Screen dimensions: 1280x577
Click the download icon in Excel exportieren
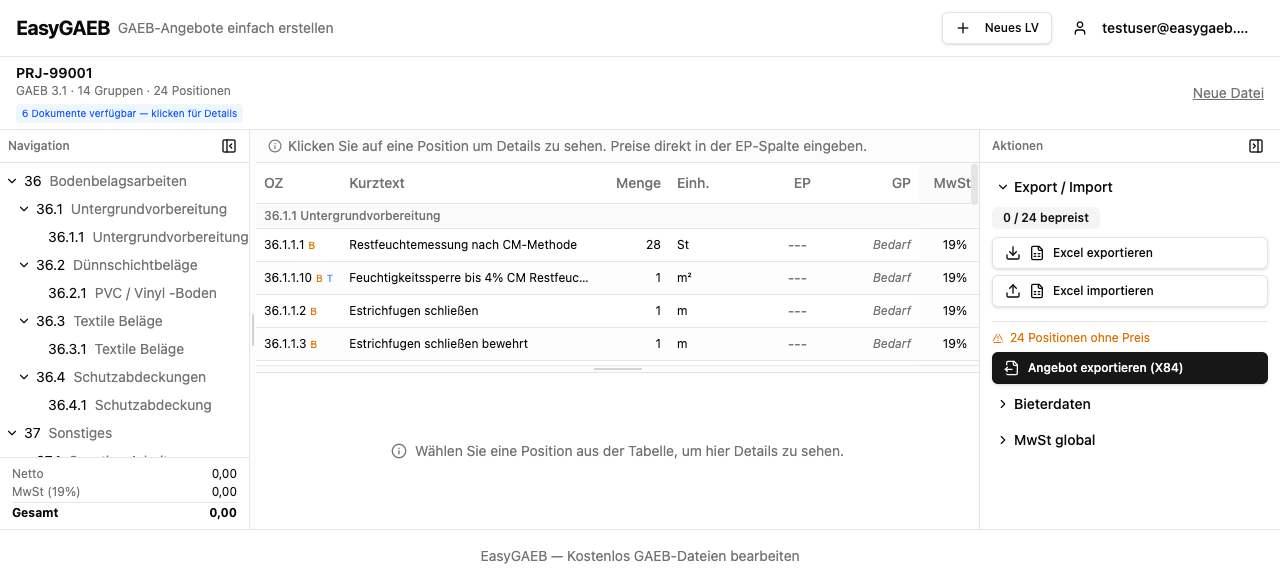1012,252
